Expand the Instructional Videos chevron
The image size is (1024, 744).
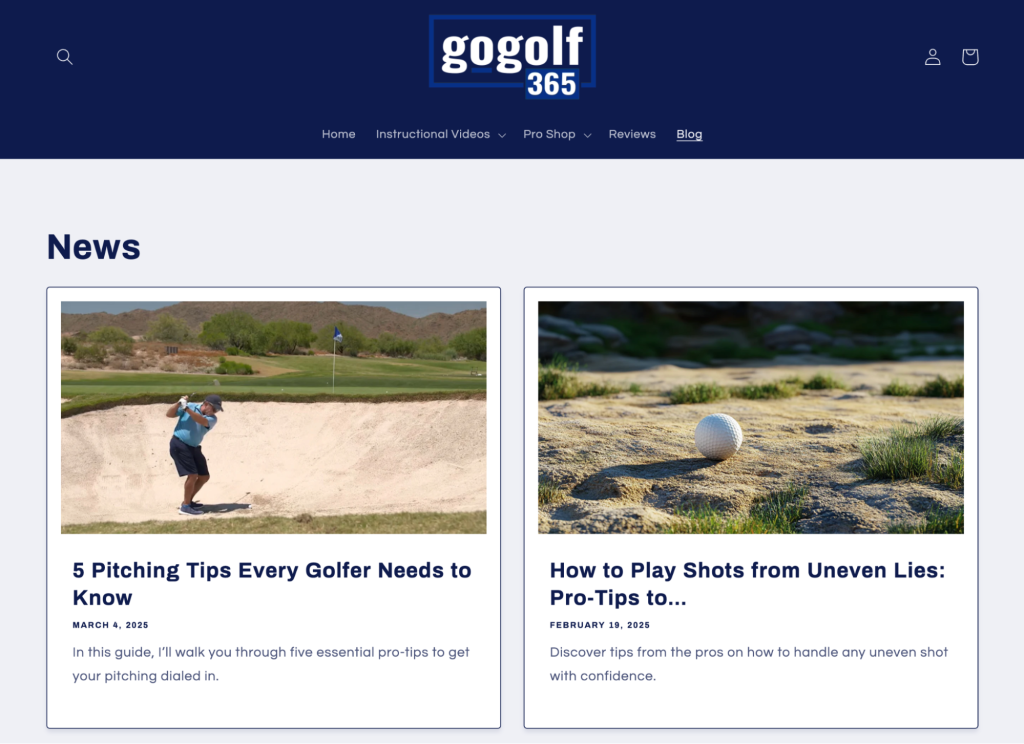click(502, 135)
